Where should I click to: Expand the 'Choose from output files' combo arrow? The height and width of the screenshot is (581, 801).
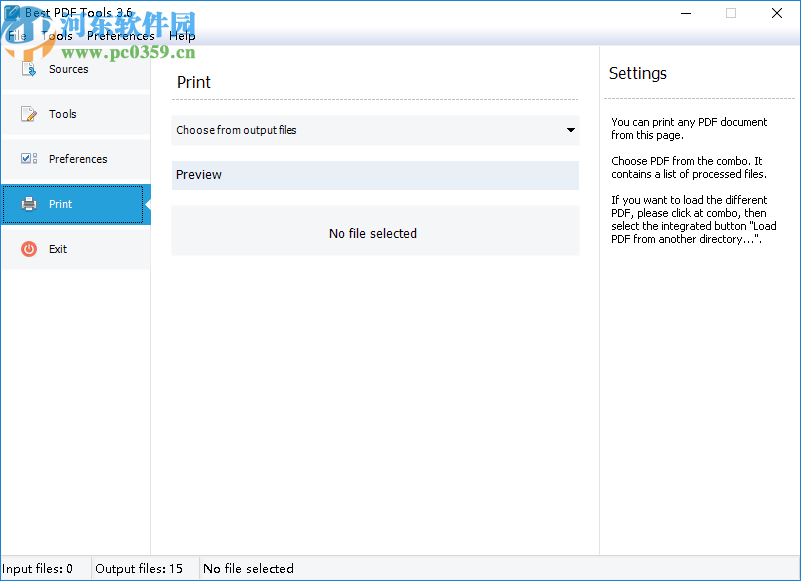571,130
